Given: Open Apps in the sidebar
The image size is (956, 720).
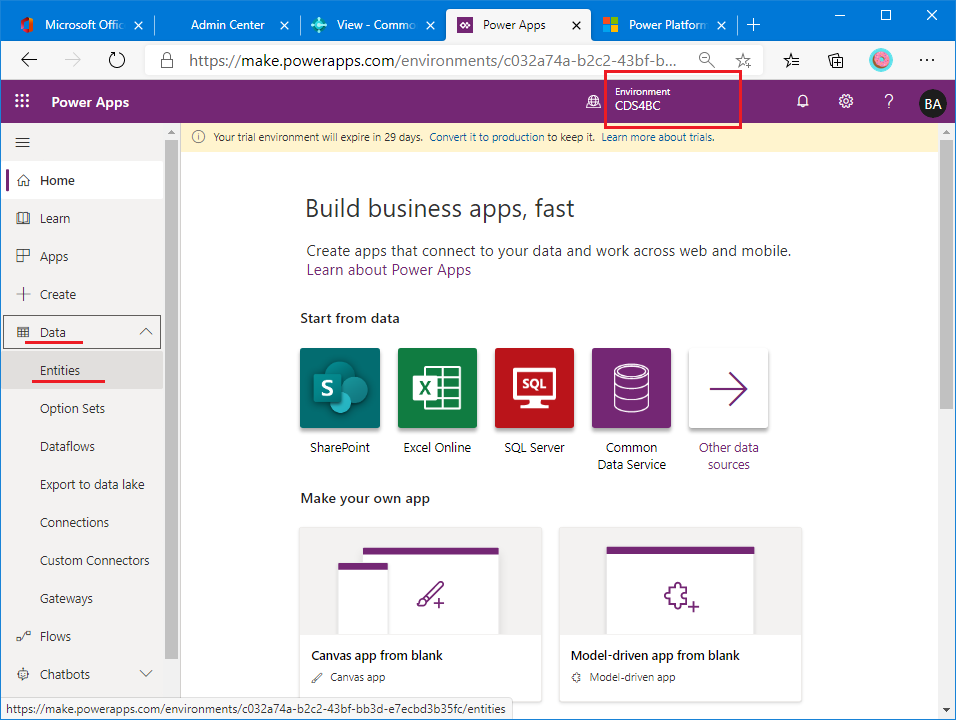Looking at the screenshot, I should click(x=83, y=256).
